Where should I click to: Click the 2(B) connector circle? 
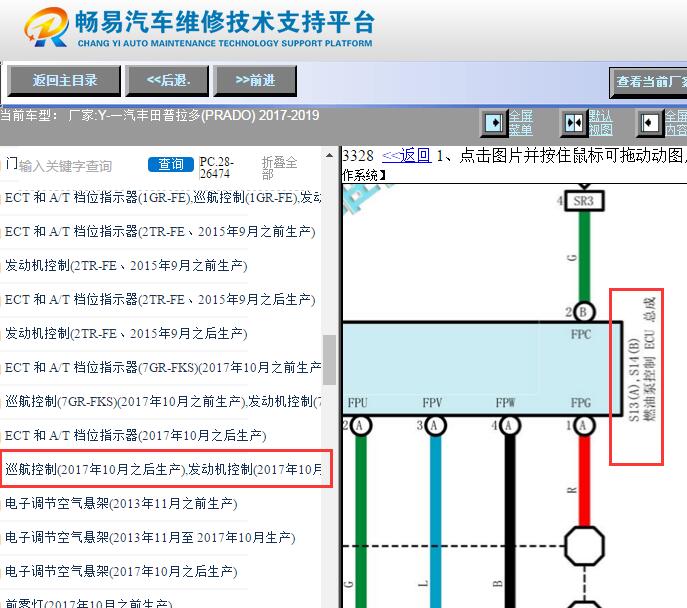(583, 312)
